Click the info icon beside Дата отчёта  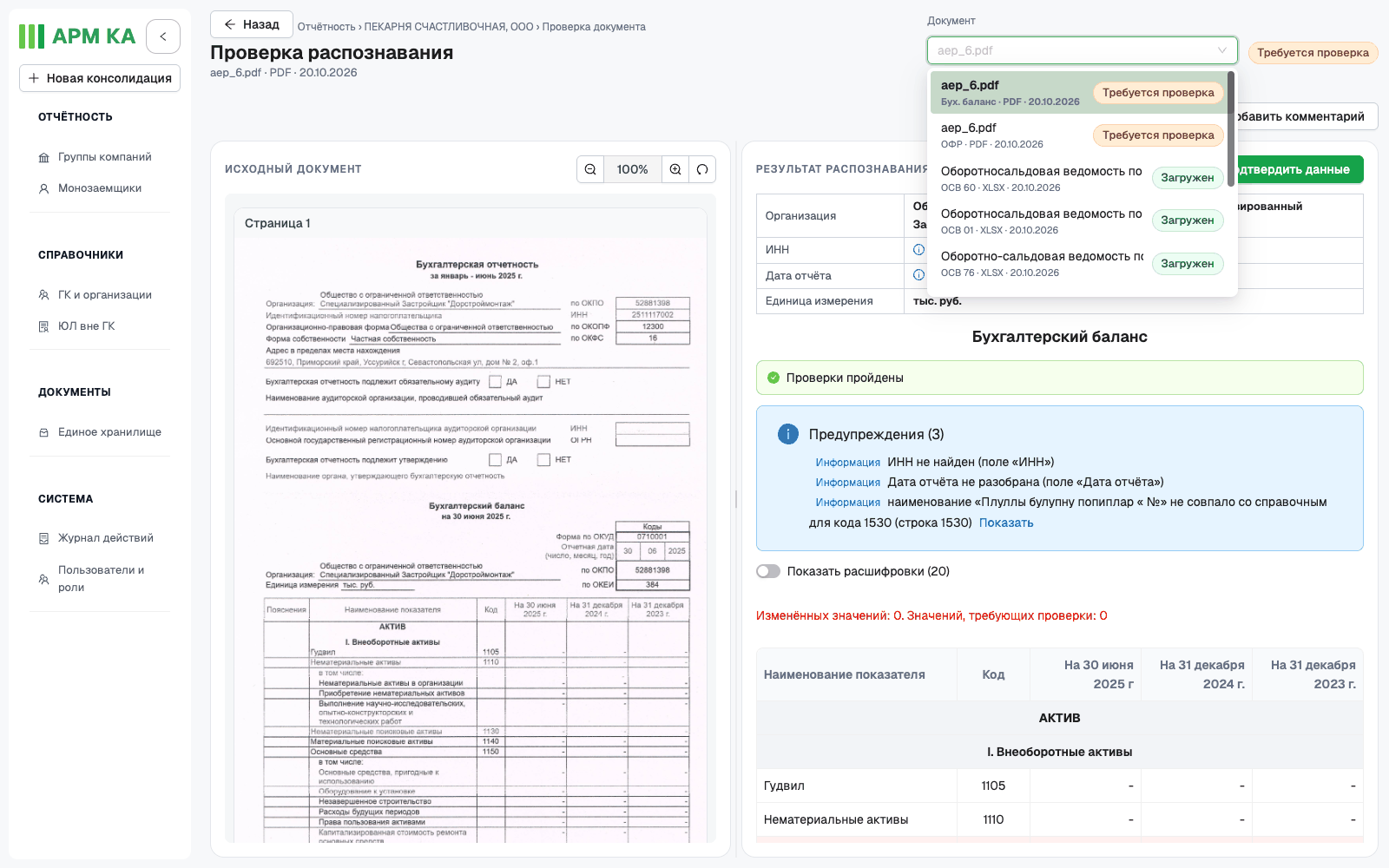[x=918, y=275]
